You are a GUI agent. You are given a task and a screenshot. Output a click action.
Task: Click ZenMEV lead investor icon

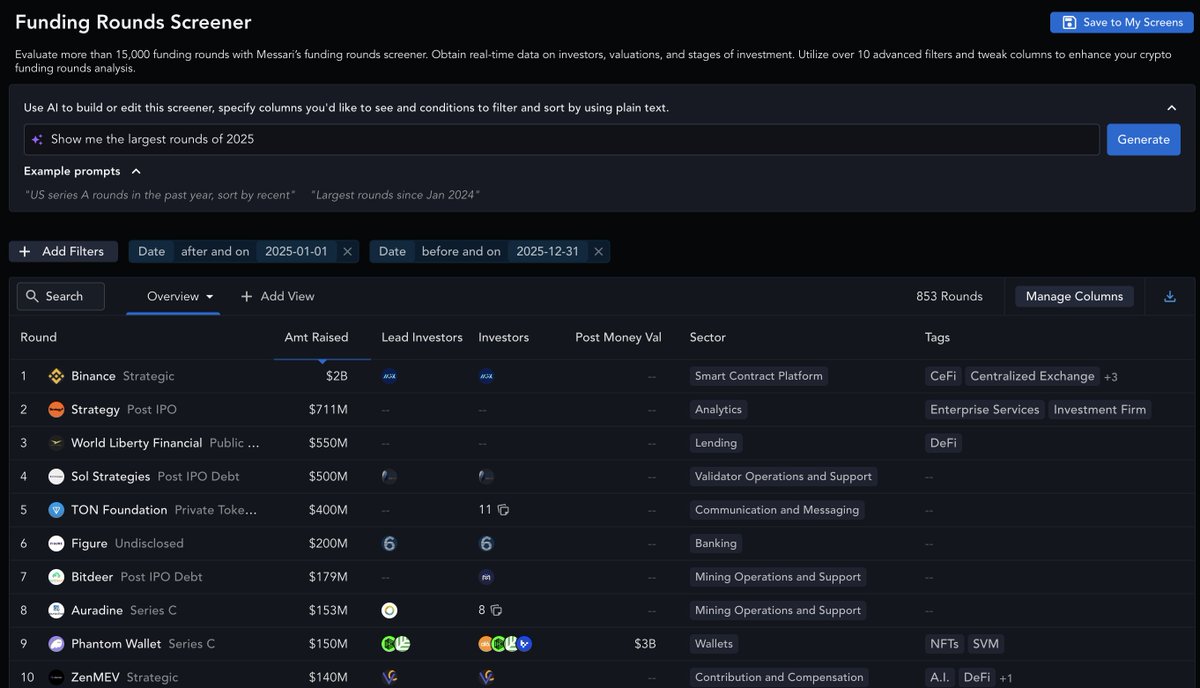coord(390,678)
